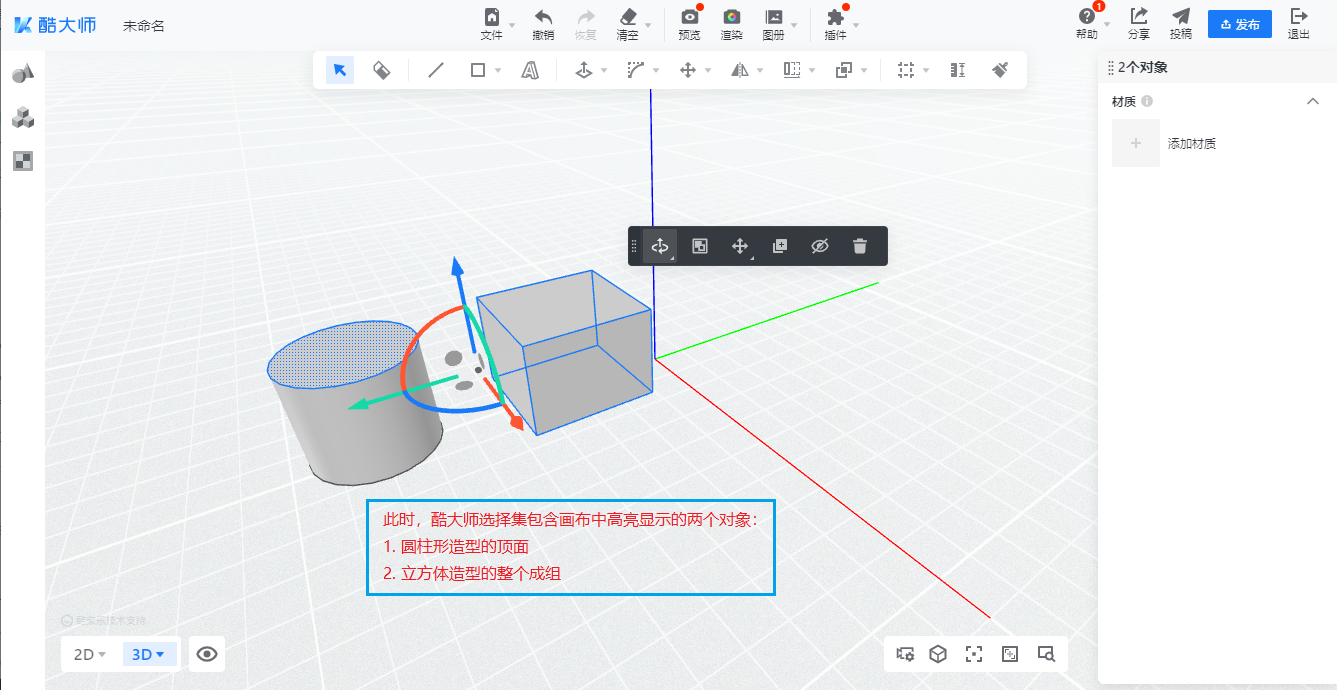Image resolution: width=1337 pixels, height=690 pixels.
Task: Select the array/align panels tool
Action: [x=792, y=70]
